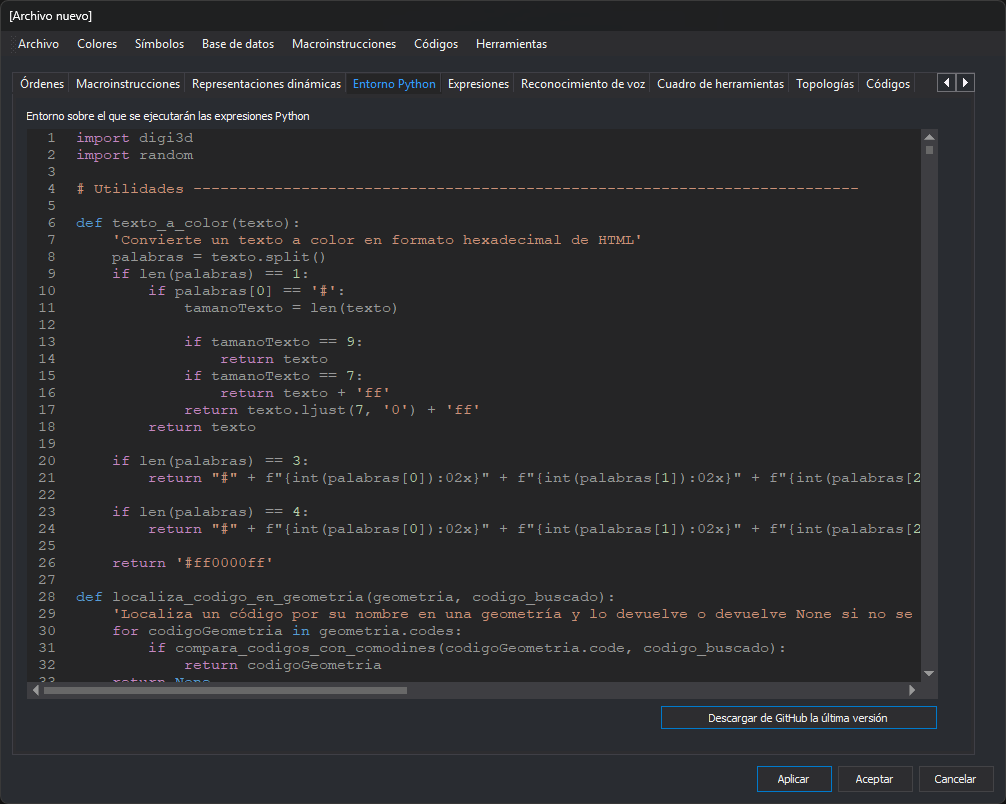Open the Archivo menu
Screen dimensions: 1006x804
tap(38, 44)
